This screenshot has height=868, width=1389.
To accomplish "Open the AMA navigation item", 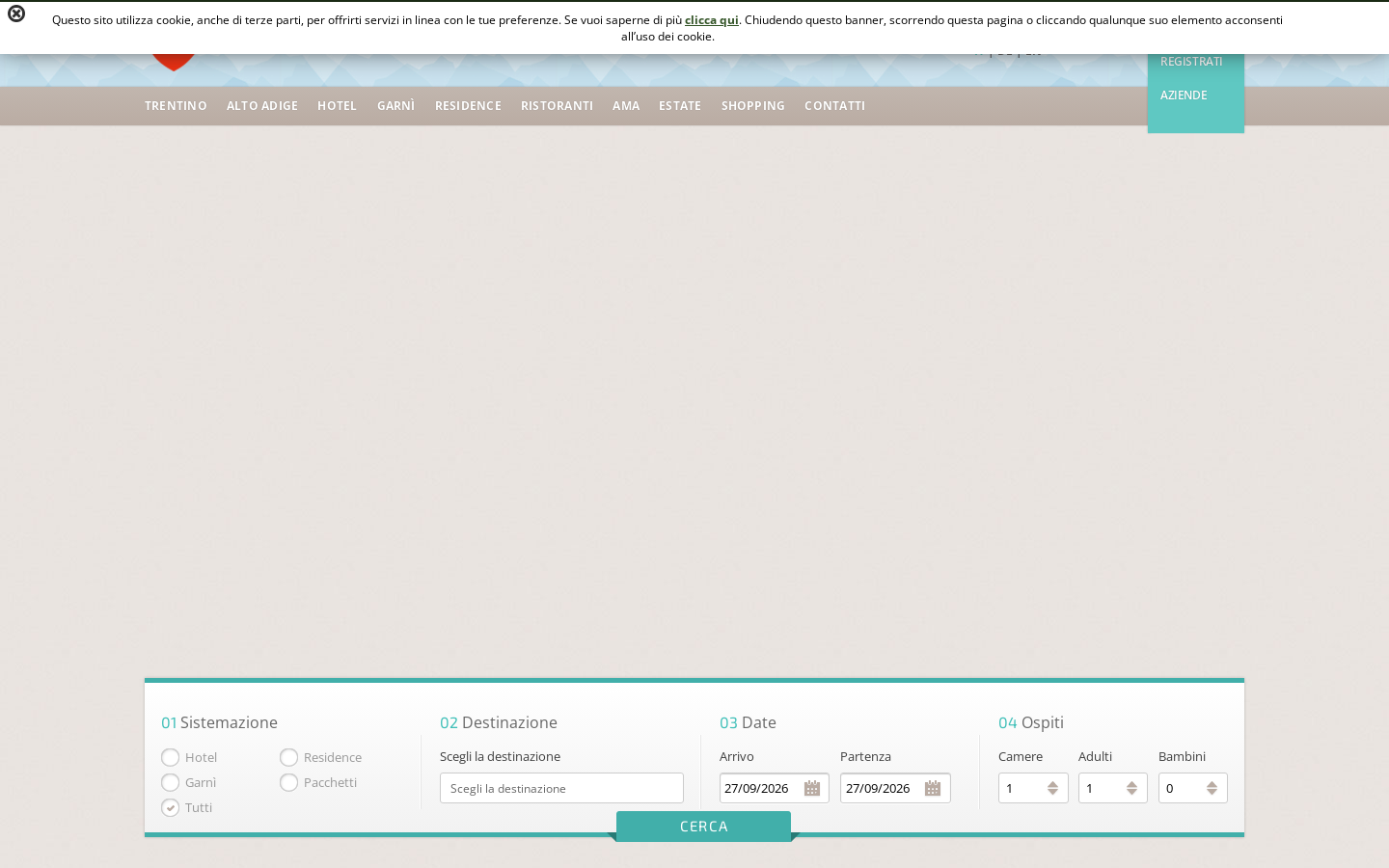I will [x=626, y=106].
